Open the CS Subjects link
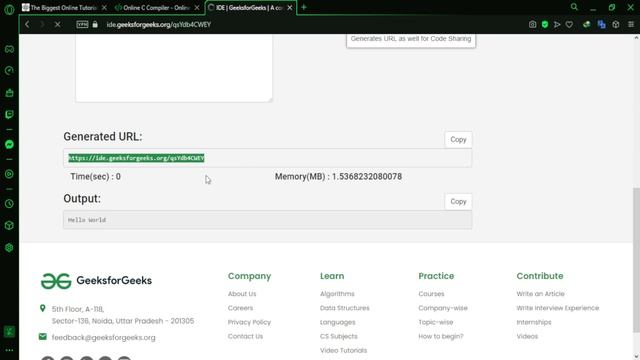The image size is (640, 360). (339, 336)
